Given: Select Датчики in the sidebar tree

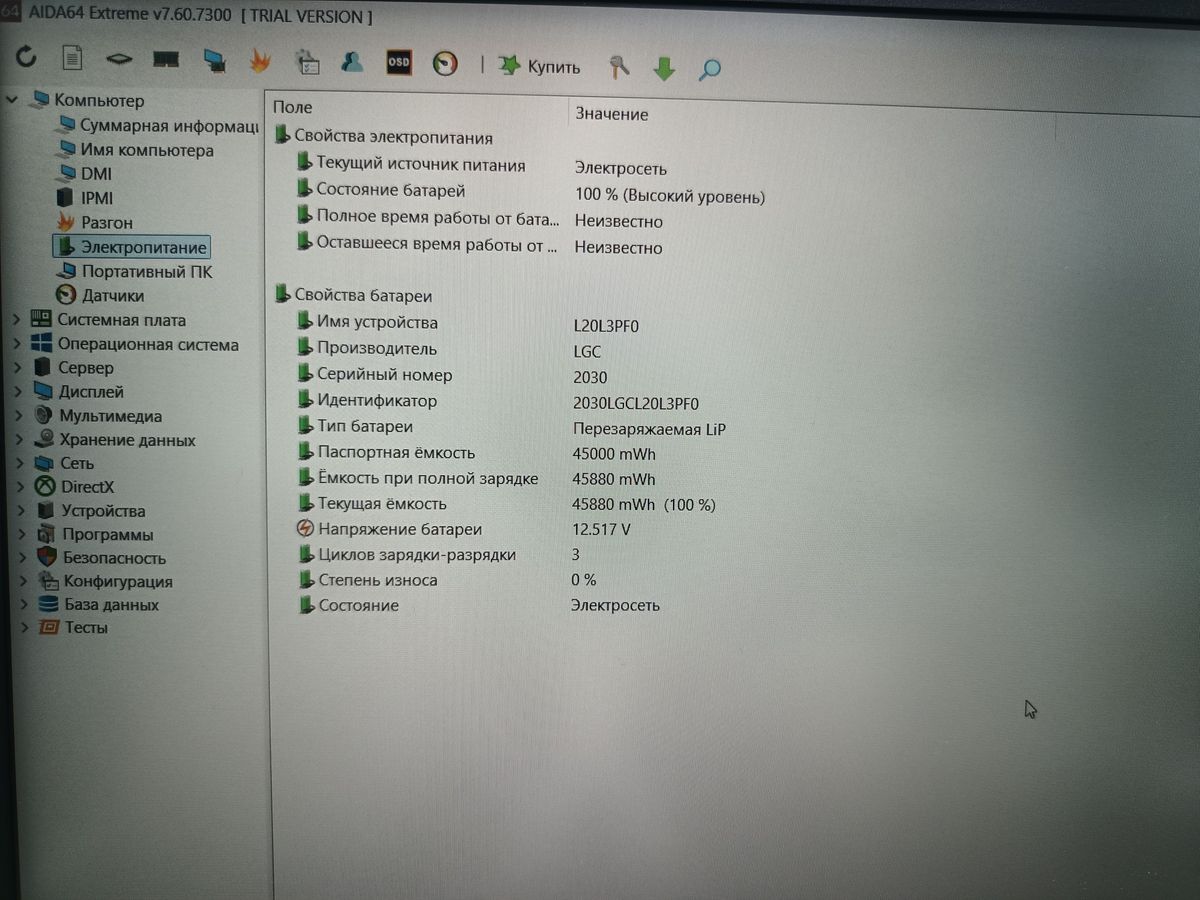Looking at the screenshot, I should point(112,296).
